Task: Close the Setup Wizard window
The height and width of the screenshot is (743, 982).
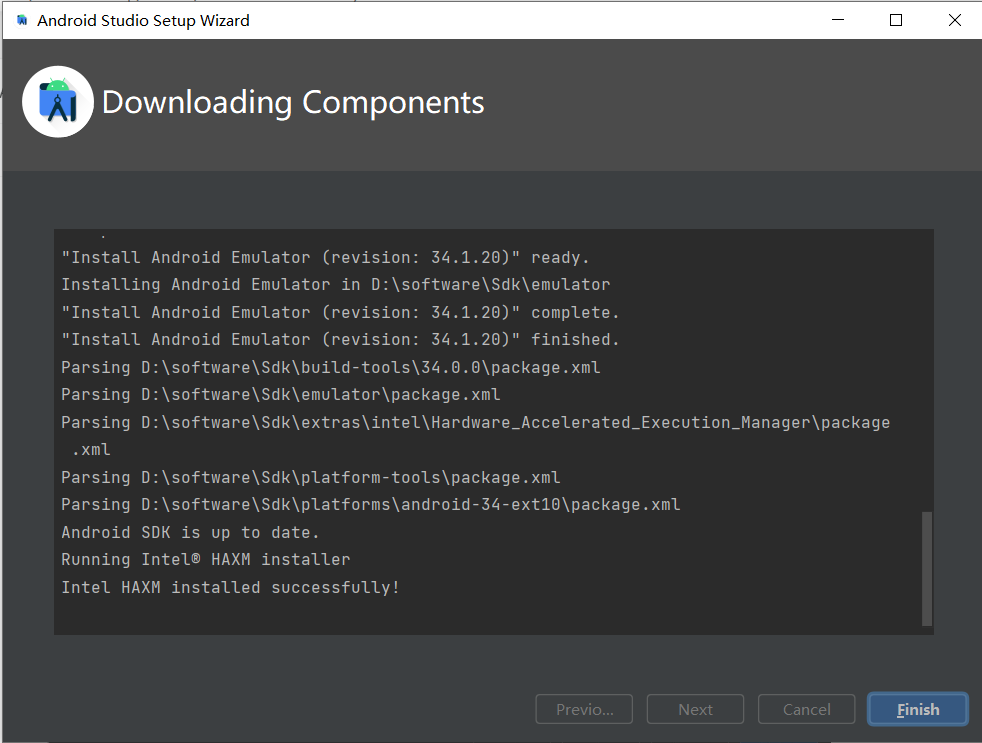Action: 954,20
